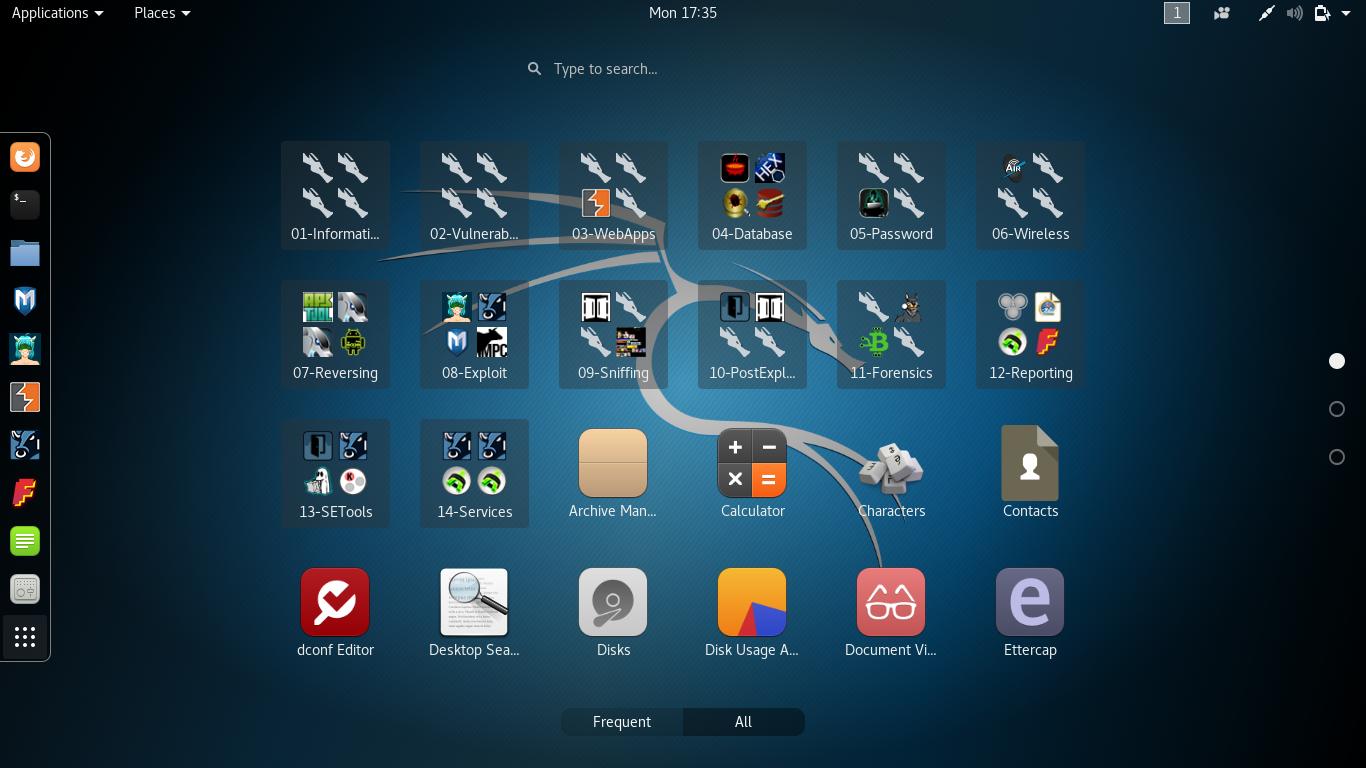
Task: Open Files from the dock
Action: (x=25, y=253)
